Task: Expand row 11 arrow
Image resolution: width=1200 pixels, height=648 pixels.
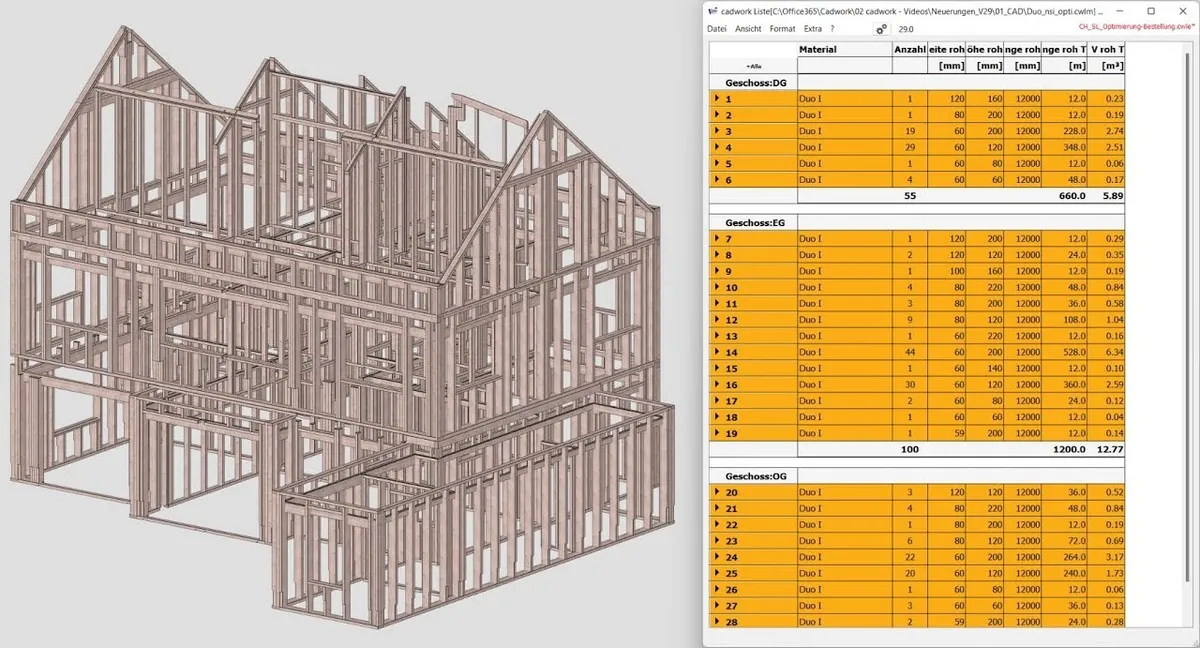Action: [x=717, y=303]
